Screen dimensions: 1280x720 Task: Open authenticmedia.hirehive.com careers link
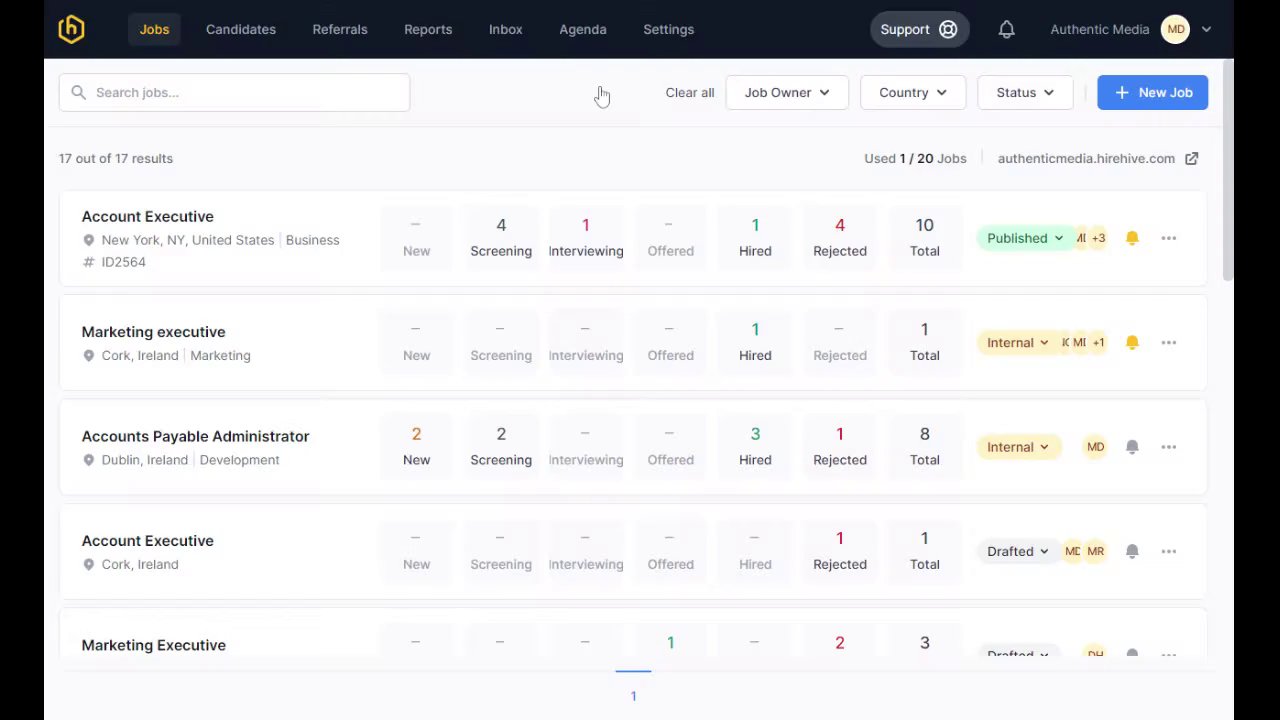point(1086,158)
